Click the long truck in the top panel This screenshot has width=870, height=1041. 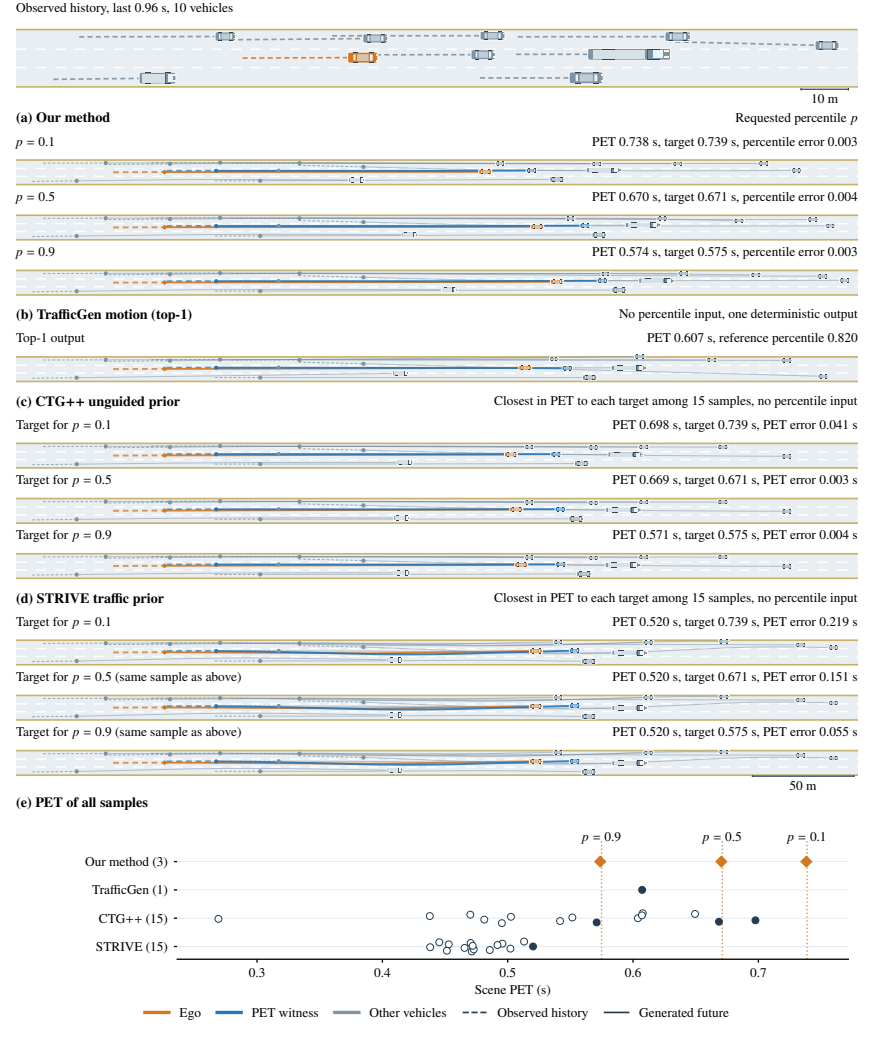tap(629, 54)
